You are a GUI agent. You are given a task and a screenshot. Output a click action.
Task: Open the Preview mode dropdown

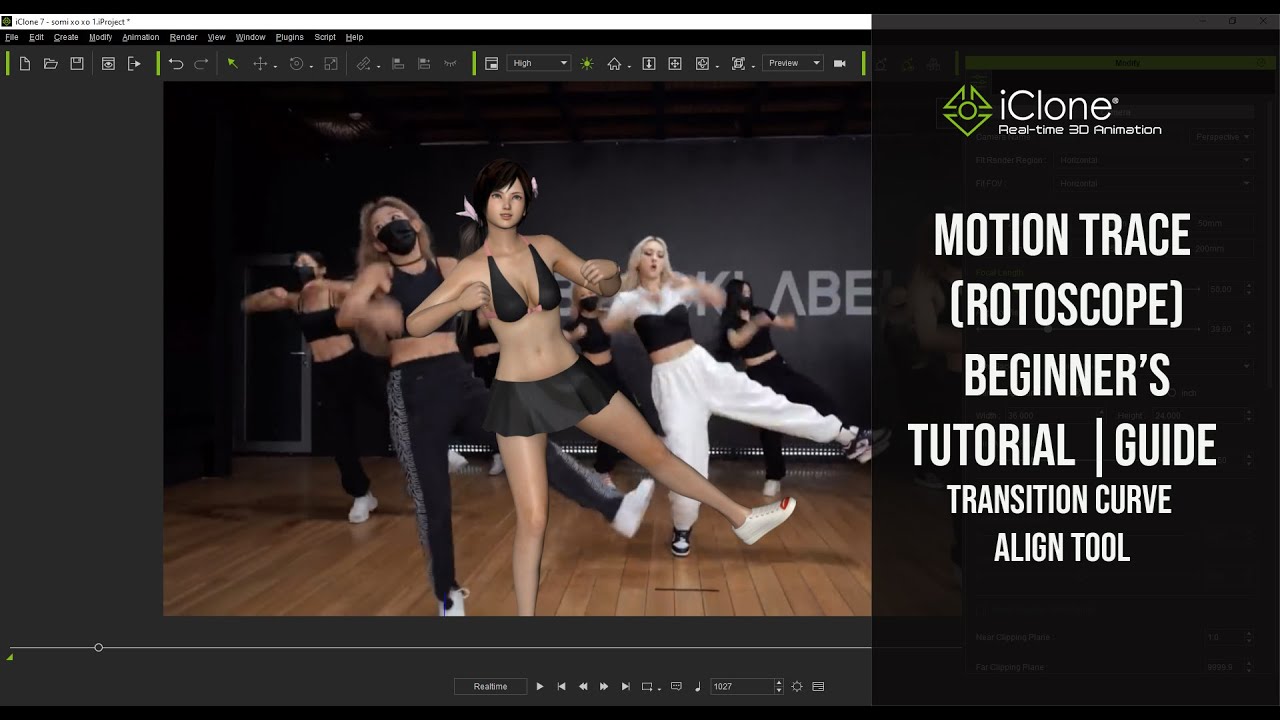pos(793,63)
